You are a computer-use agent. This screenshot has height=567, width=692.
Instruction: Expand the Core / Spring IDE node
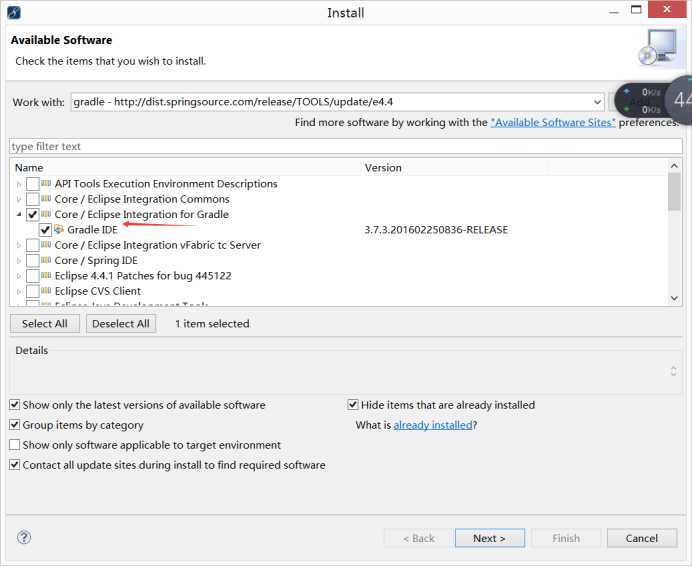click(19, 261)
